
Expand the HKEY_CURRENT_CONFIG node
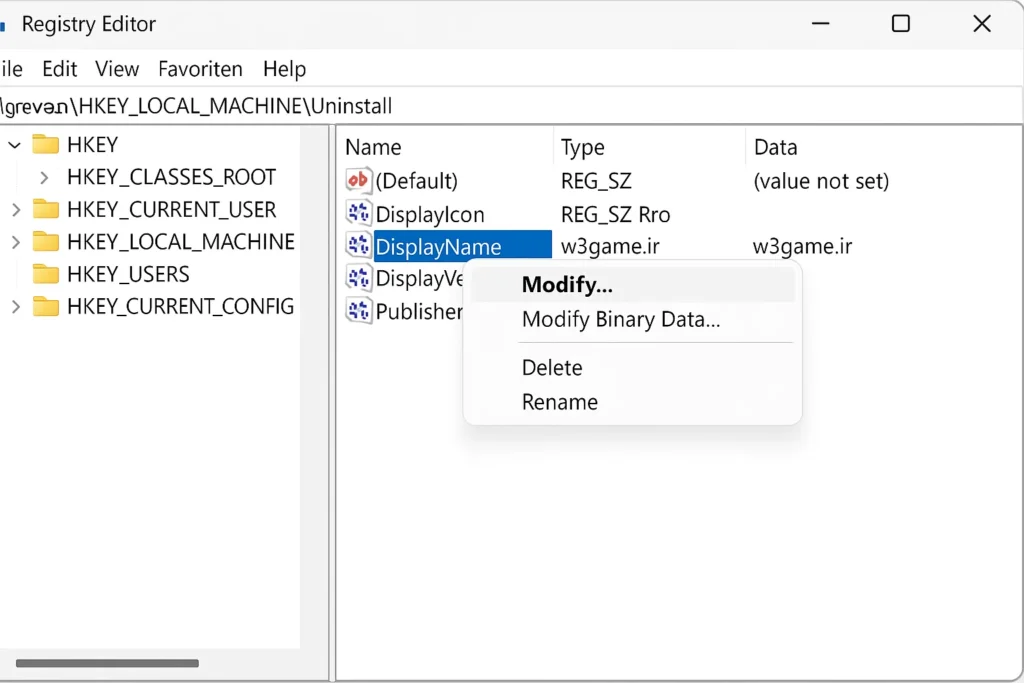16,306
